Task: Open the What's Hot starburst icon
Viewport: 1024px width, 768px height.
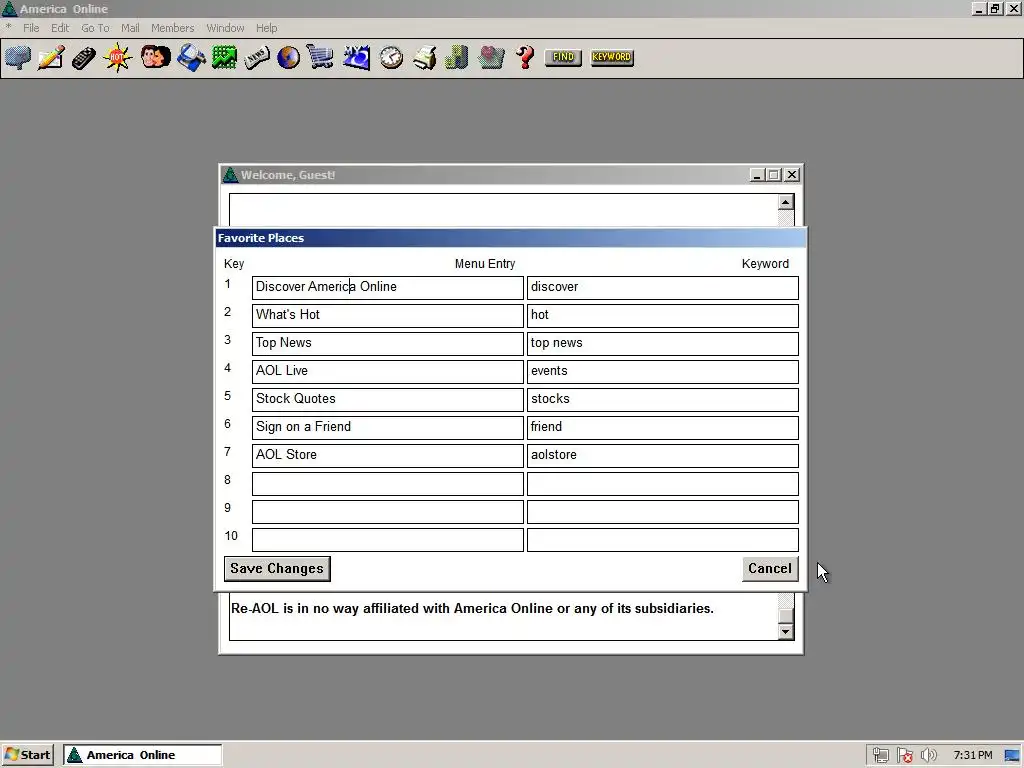Action: [x=118, y=57]
